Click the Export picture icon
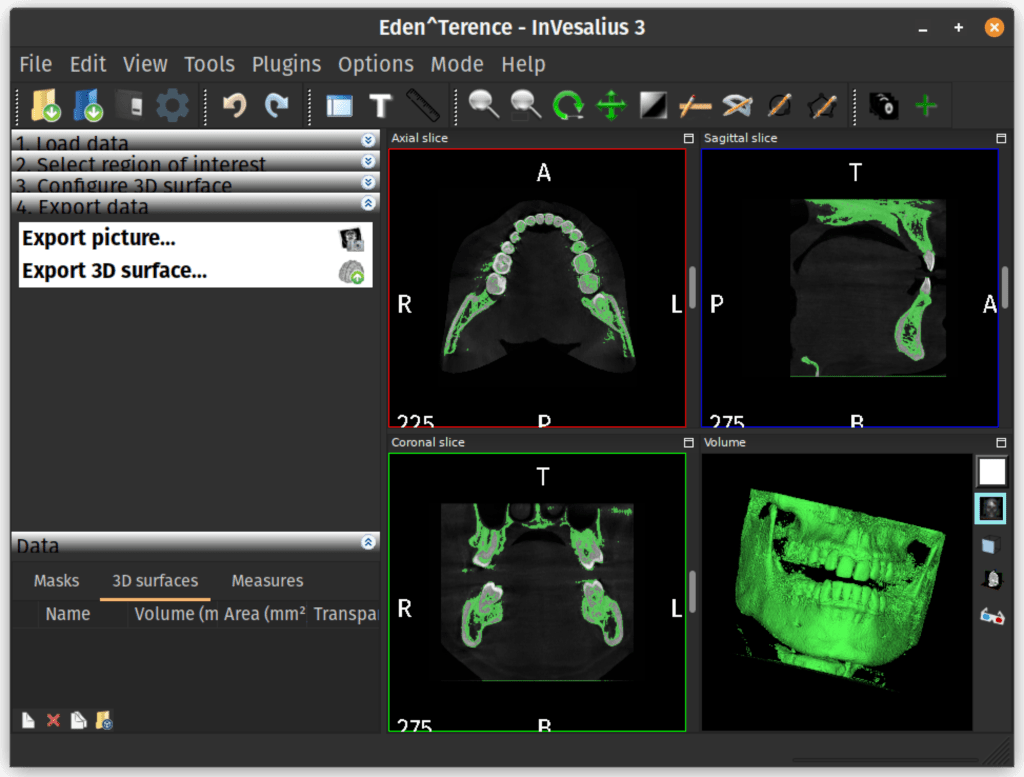 click(x=351, y=240)
